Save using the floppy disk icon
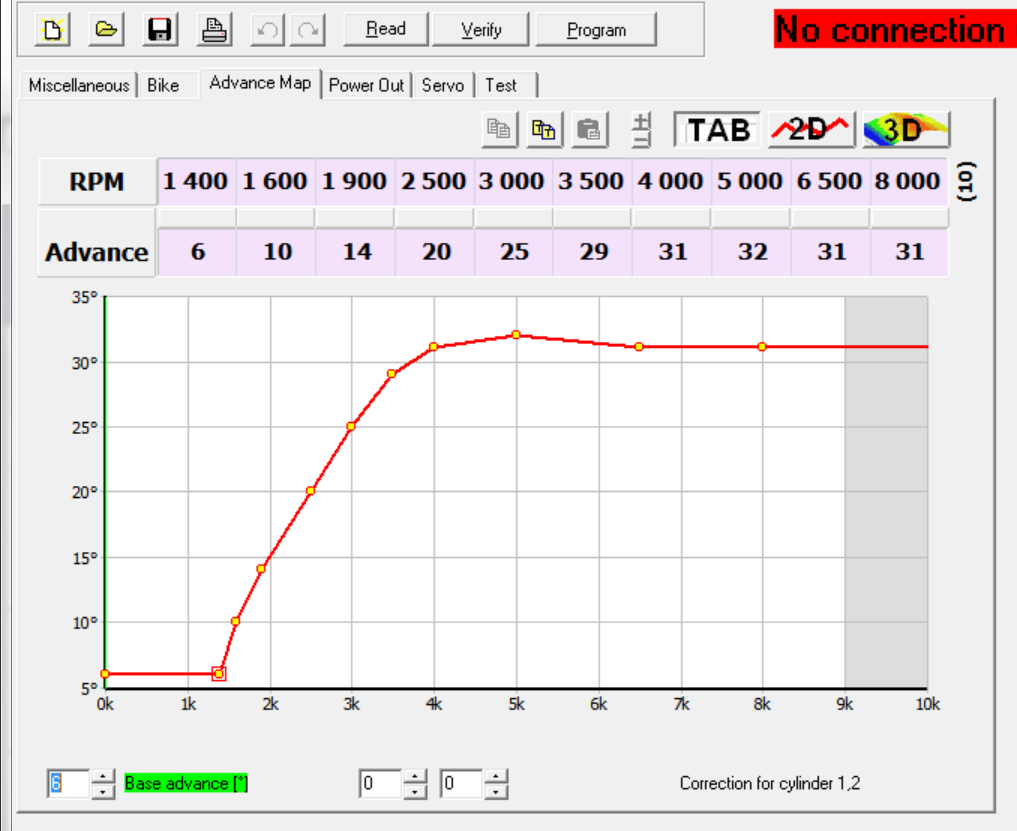The width and height of the screenshot is (1017, 831). pos(160,30)
